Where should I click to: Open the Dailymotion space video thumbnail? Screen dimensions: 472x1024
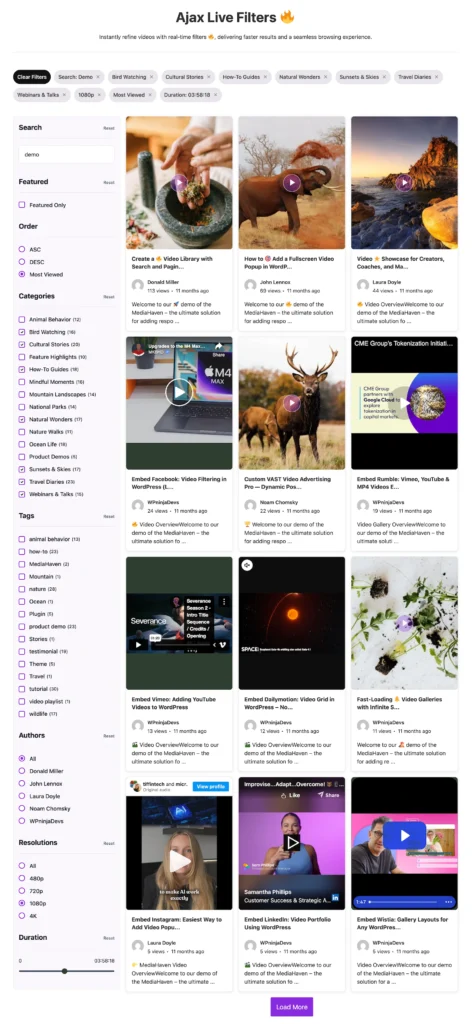click(x=292, y=623)
